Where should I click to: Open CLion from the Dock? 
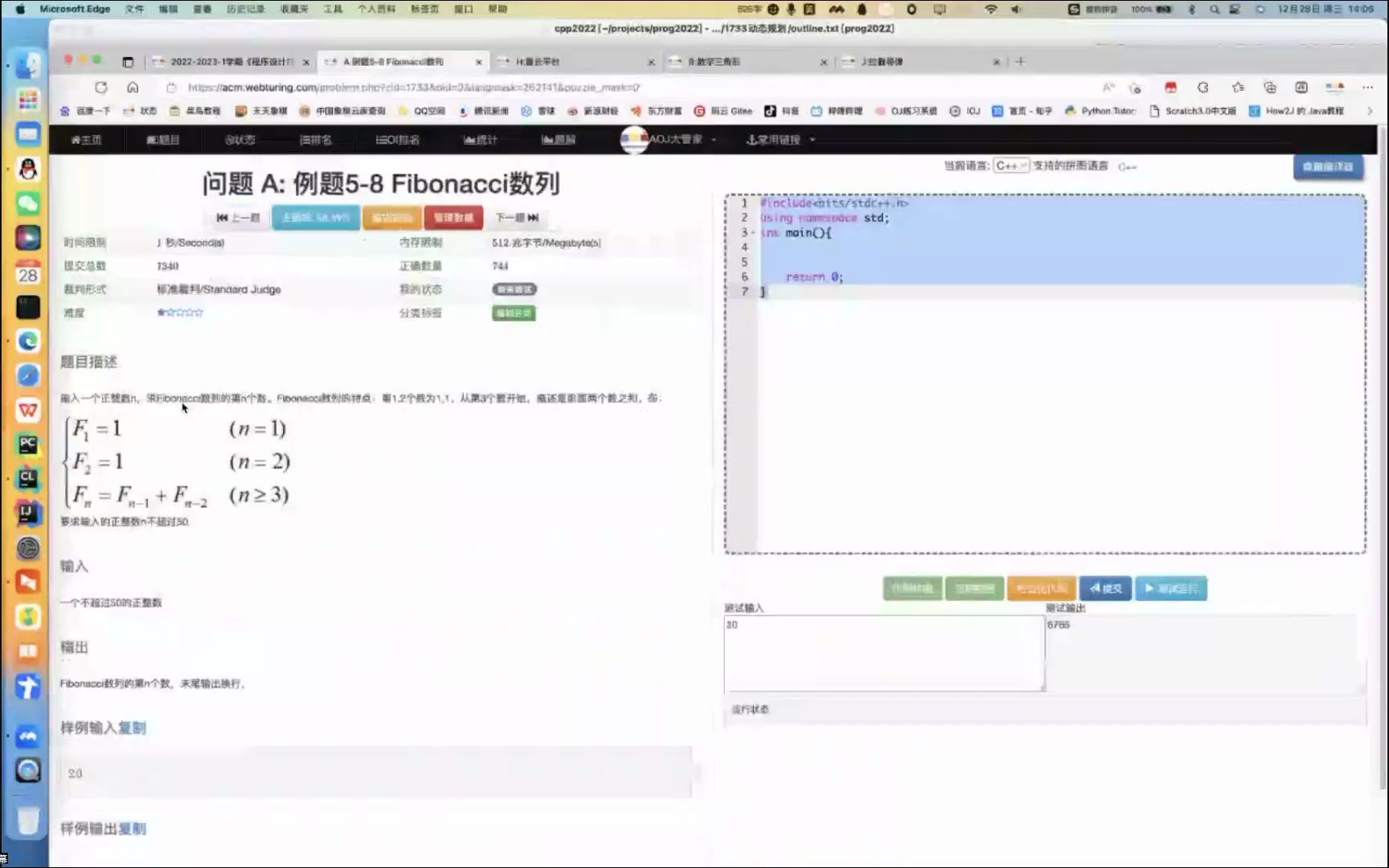28,478
